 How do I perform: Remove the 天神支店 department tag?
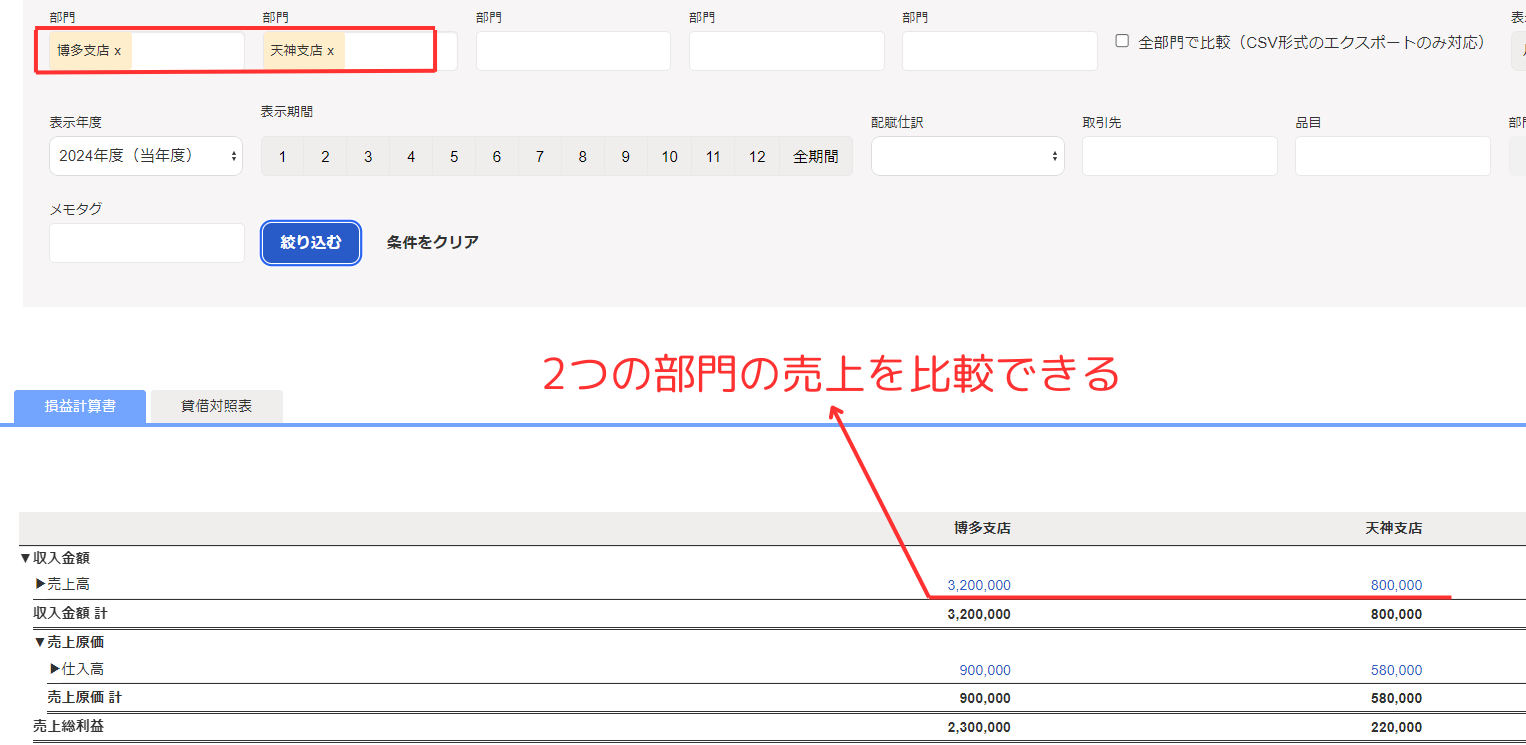[330, 51]
